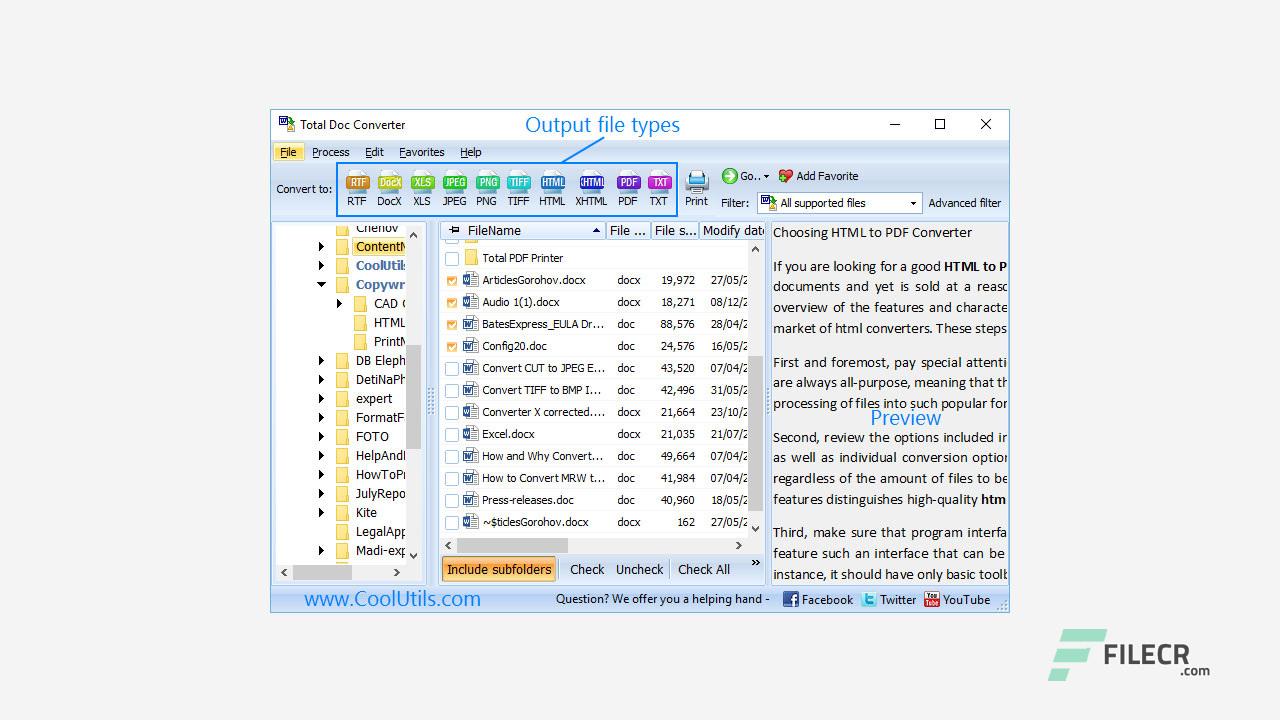This screenshot has width=1280, height=720.
Task: Select XLS output file type
Action: click(x=422, y=183)
